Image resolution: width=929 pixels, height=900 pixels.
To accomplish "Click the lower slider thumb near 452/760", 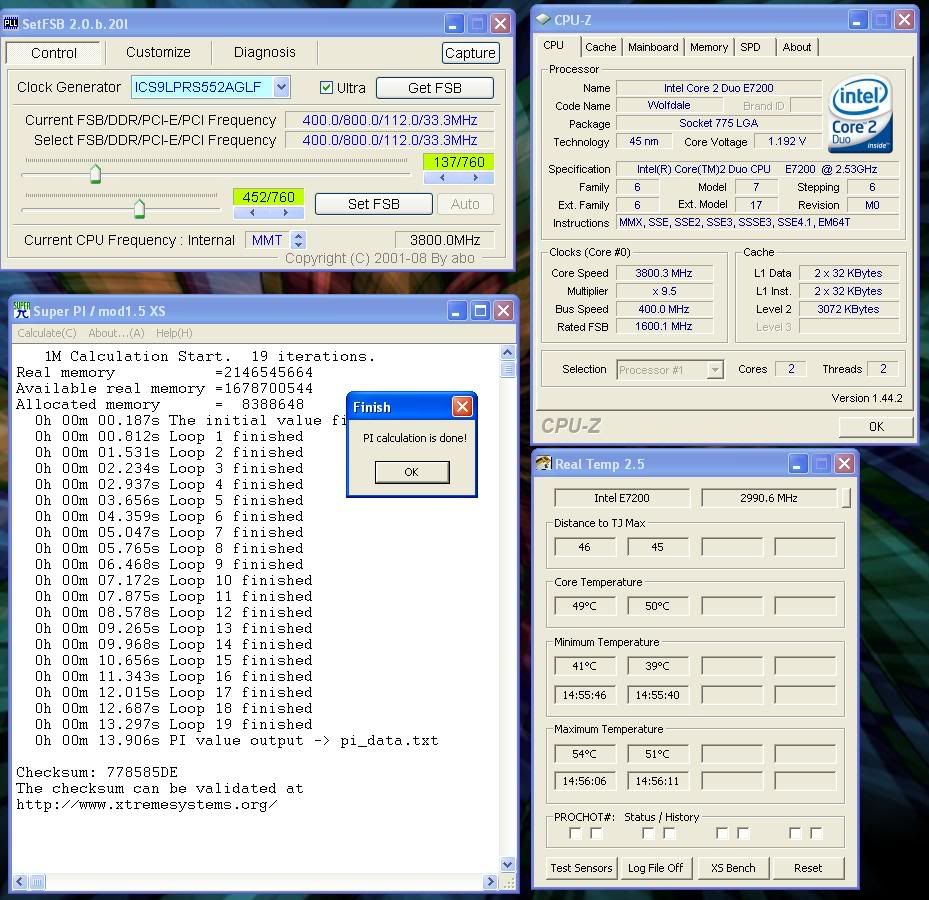I will pyautogui.click(x=139, y=209).
